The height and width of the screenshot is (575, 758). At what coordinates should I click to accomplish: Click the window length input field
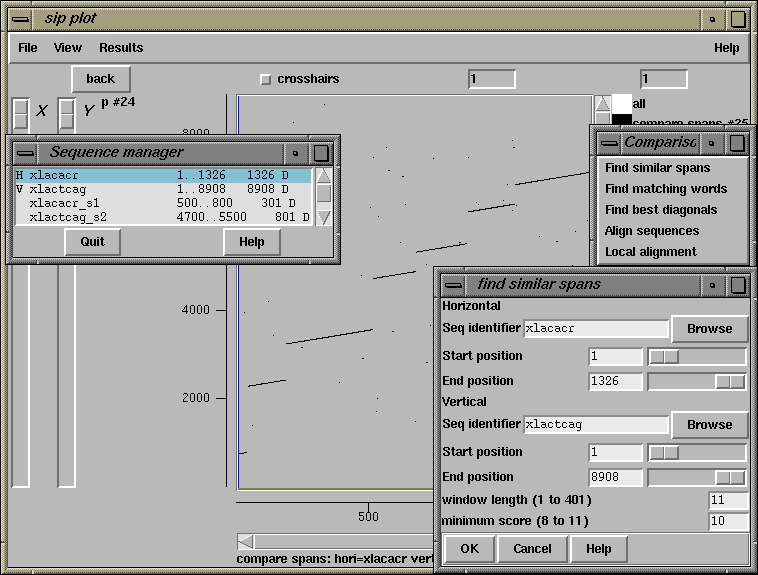point(728,500)
